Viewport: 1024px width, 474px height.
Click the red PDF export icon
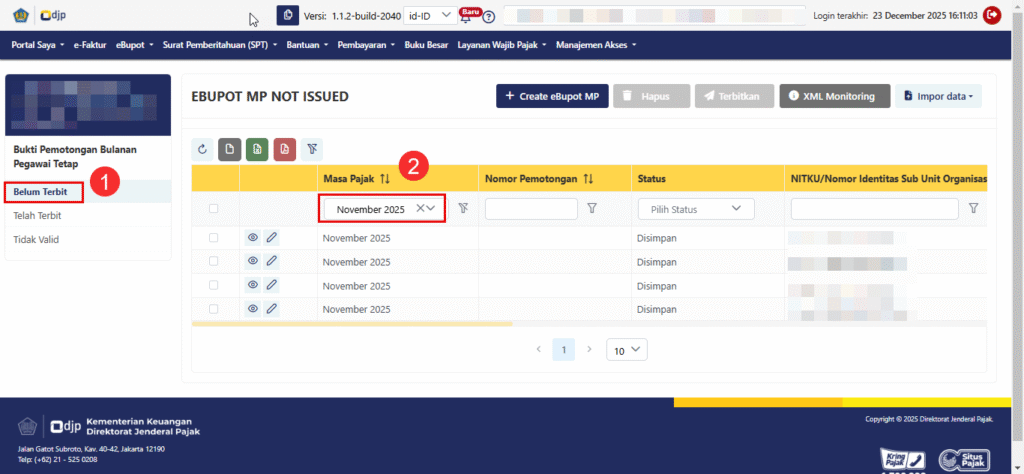pyautogui.click(x=284, y=149)
